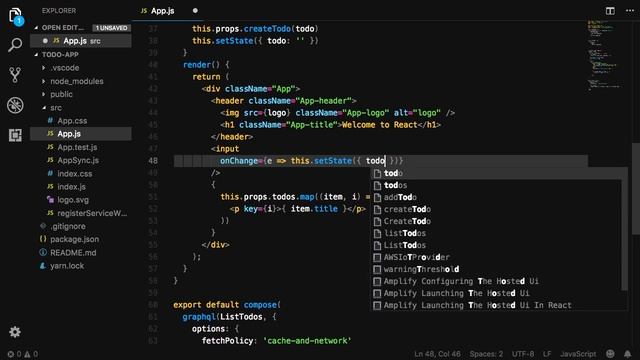Choose the 'AWSIoTProvider' suggestion
The height and width of the screenshot is (360, 640).
click(x=497, y=257)
